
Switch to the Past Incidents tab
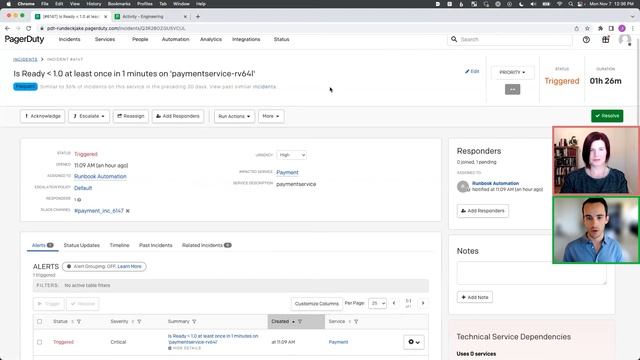[156, 245]
